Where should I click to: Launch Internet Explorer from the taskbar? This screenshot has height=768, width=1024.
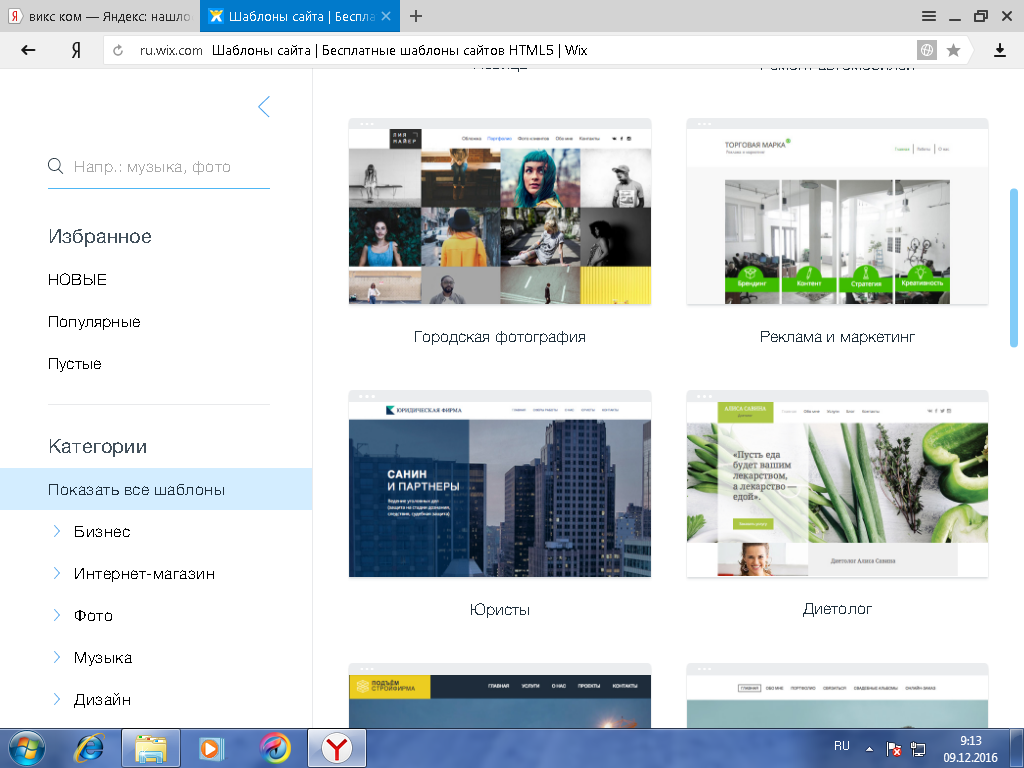click(89, 748)
